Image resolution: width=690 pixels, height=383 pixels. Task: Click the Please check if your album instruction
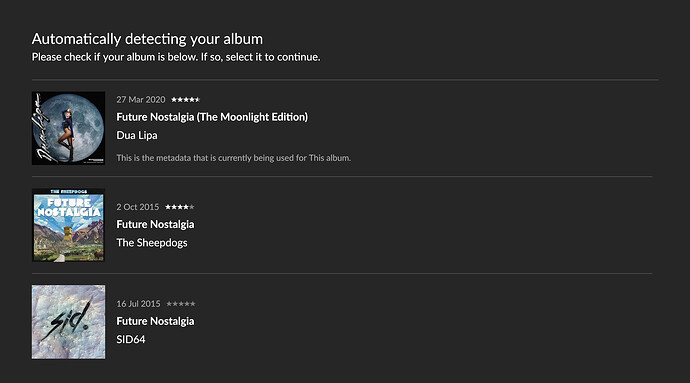click(176, 57)
